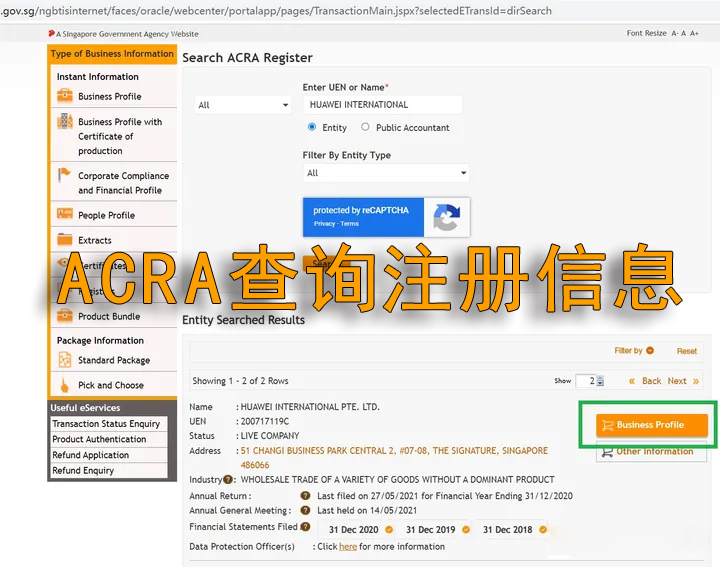The width and height of the screenshot is (720, 567).
Task: Open Corporate Compliance and Financial Profile
Action: [x=124, y=183]
